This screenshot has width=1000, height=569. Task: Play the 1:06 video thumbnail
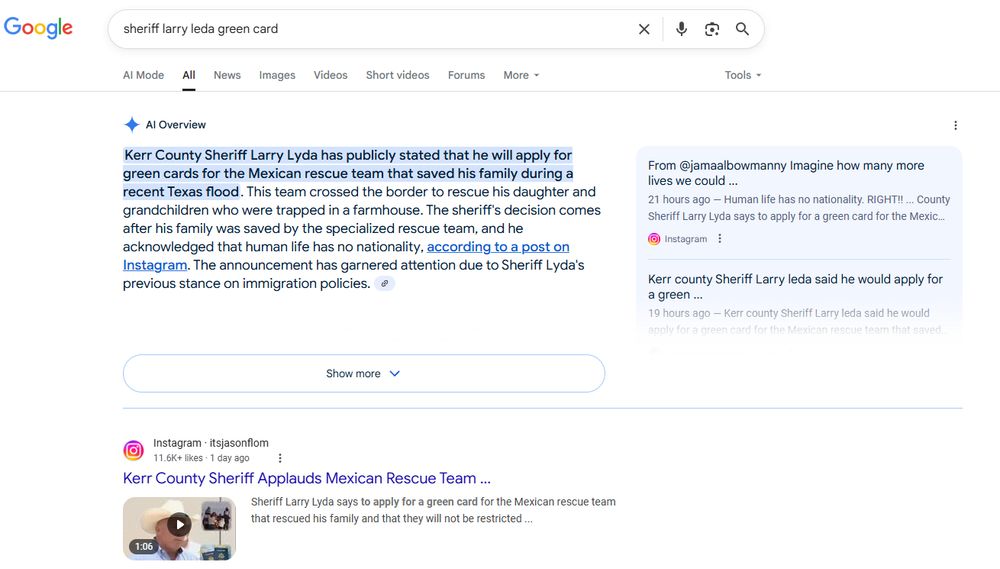179,529
